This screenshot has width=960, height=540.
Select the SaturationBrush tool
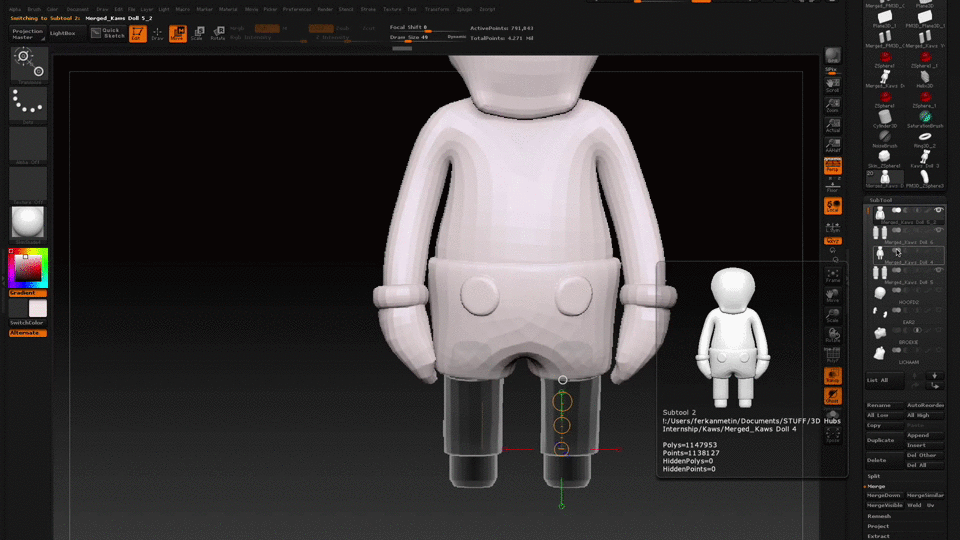pos(924,118)
